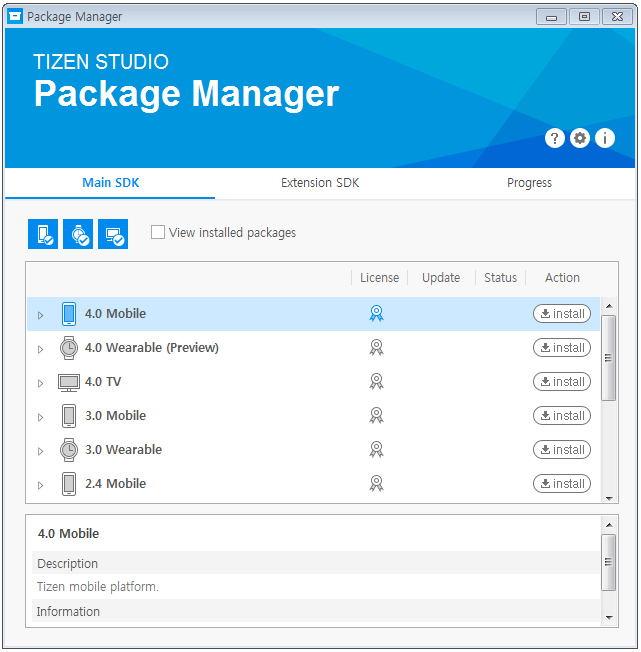641x652 pixels.
Task: Expand the 4.0 TV row
Action: [x=40, y=383]
